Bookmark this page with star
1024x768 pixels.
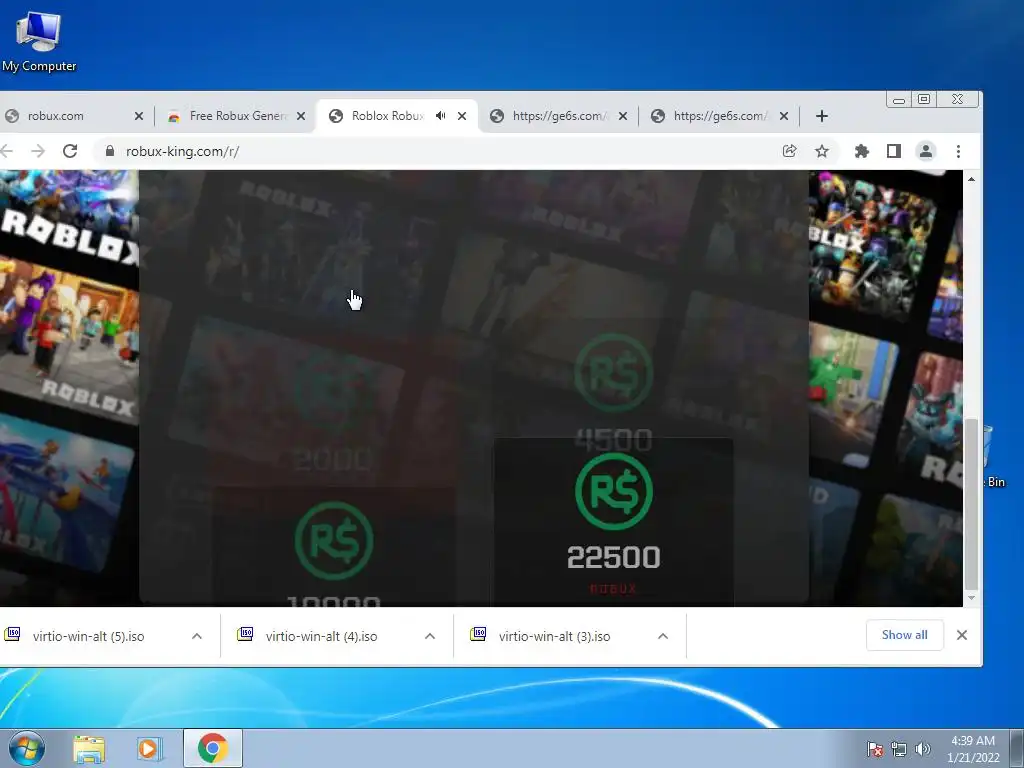[822, 152]
